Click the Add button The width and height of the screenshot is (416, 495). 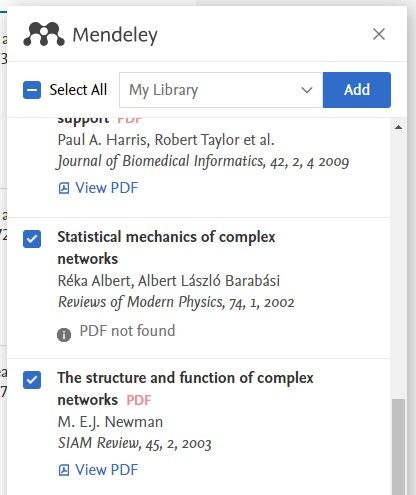click(x=357, y=90)
